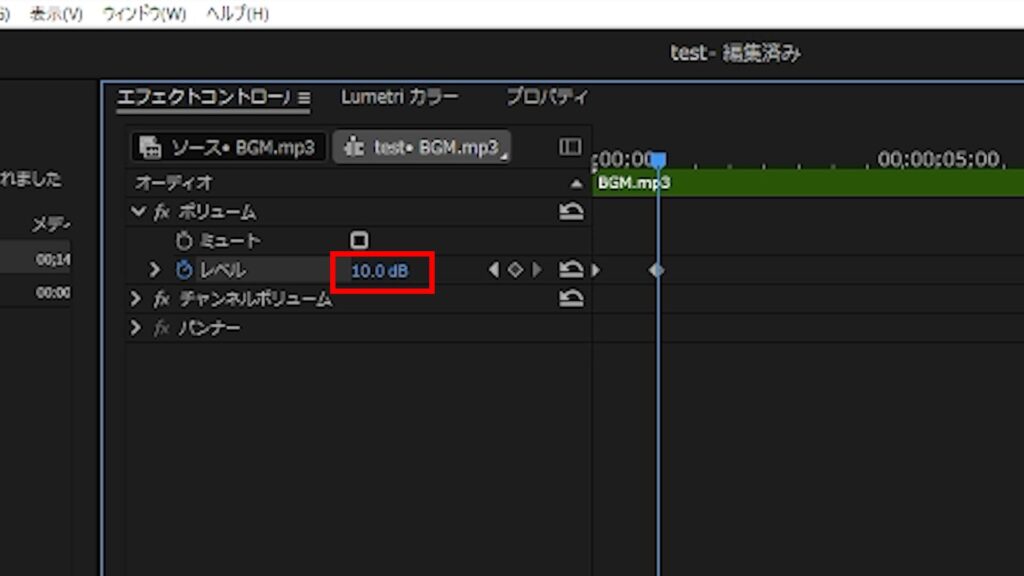Reset the Level parameter

click(571, 269)
